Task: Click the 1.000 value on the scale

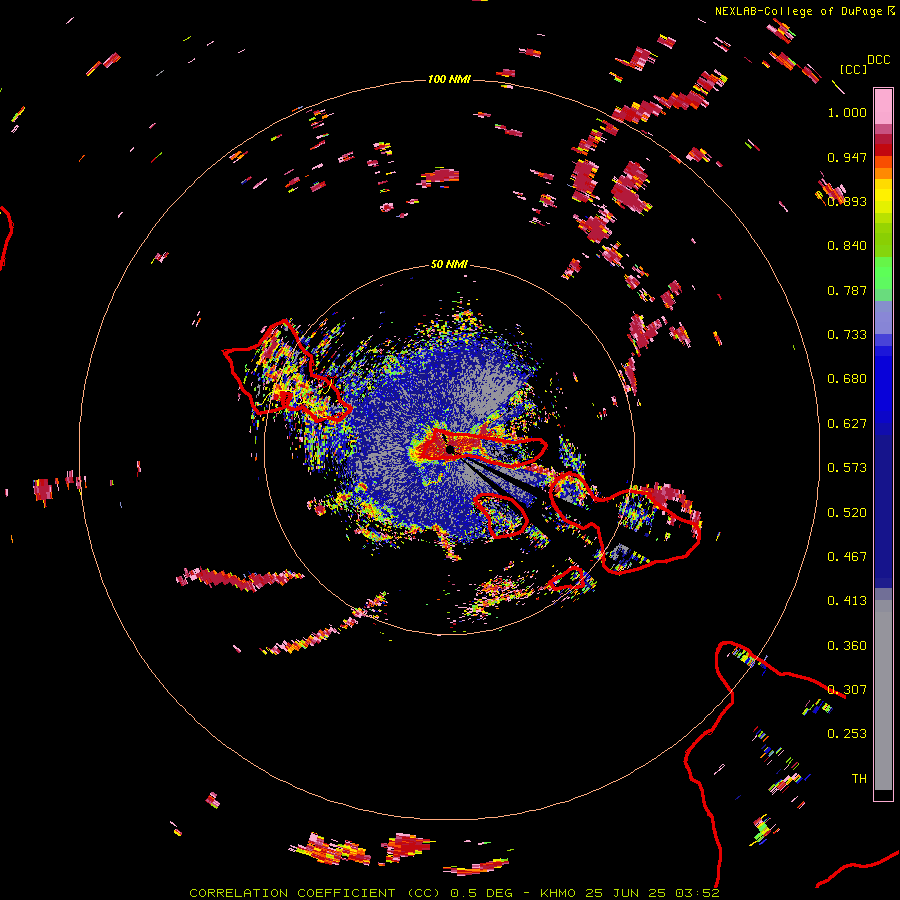Action: 847,112
